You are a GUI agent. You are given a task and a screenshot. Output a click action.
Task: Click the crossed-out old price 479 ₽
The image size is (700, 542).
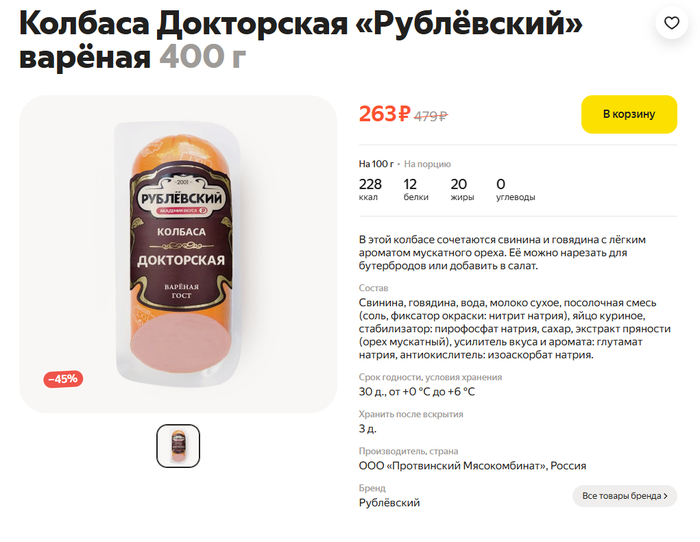click(x=431, y=115)
